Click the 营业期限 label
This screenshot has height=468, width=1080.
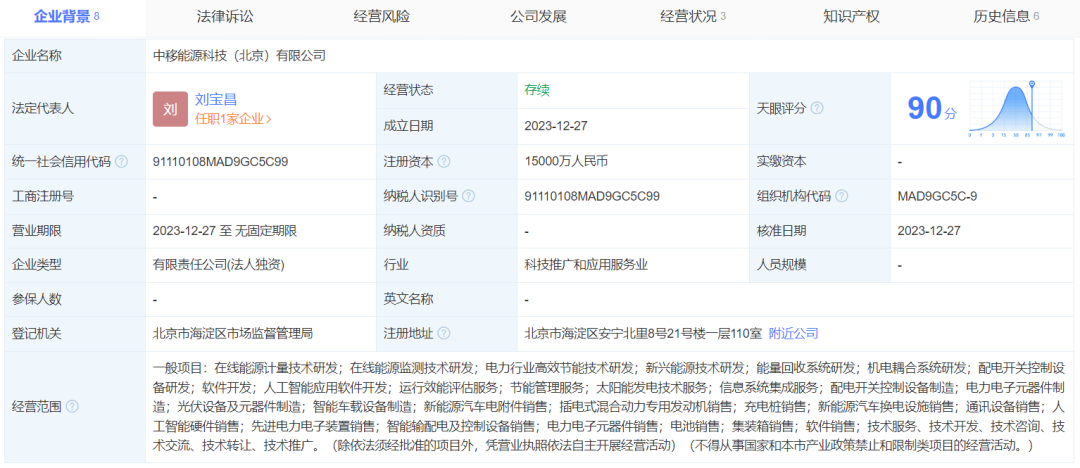pyautogui.click(x=37, y=231)
